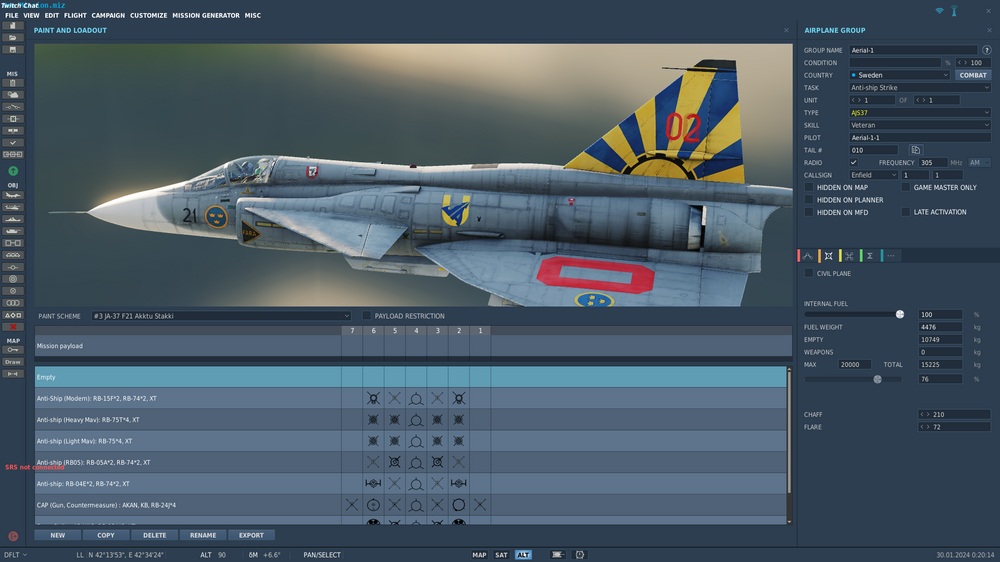Click the Group Name field Aerial-1

pos(913,50)
